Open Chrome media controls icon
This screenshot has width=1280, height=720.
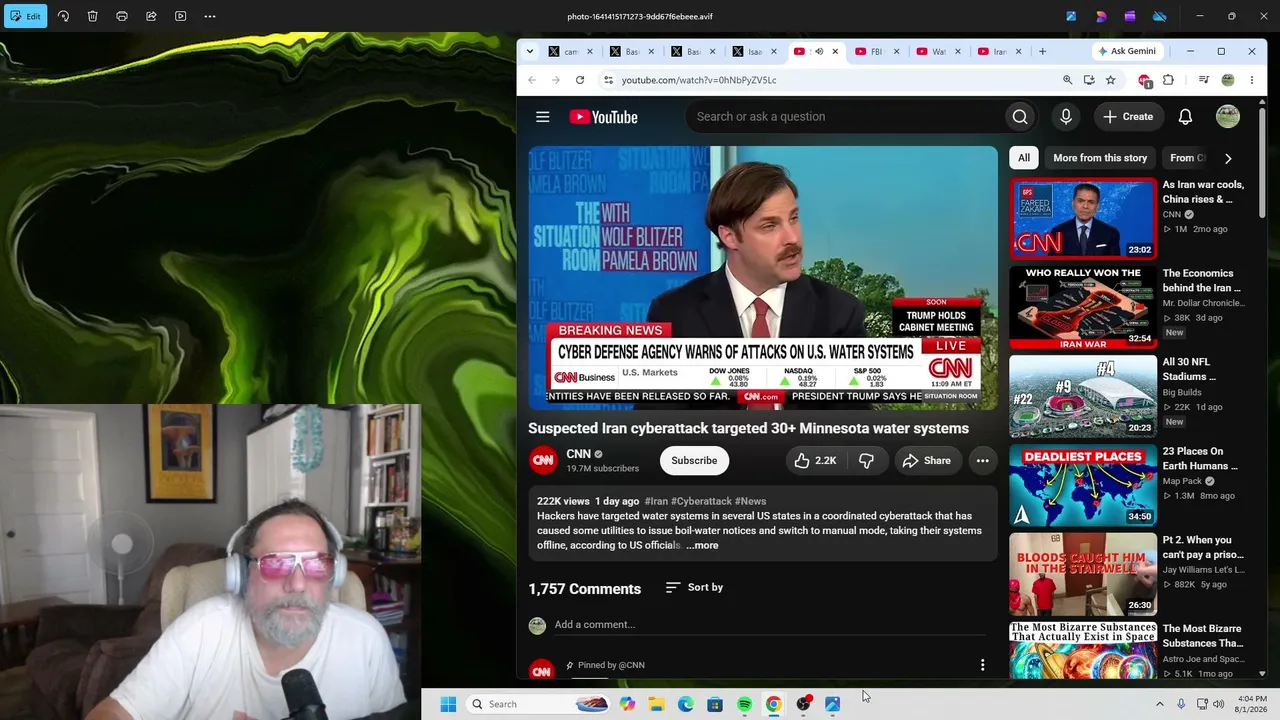point(1204,80)
